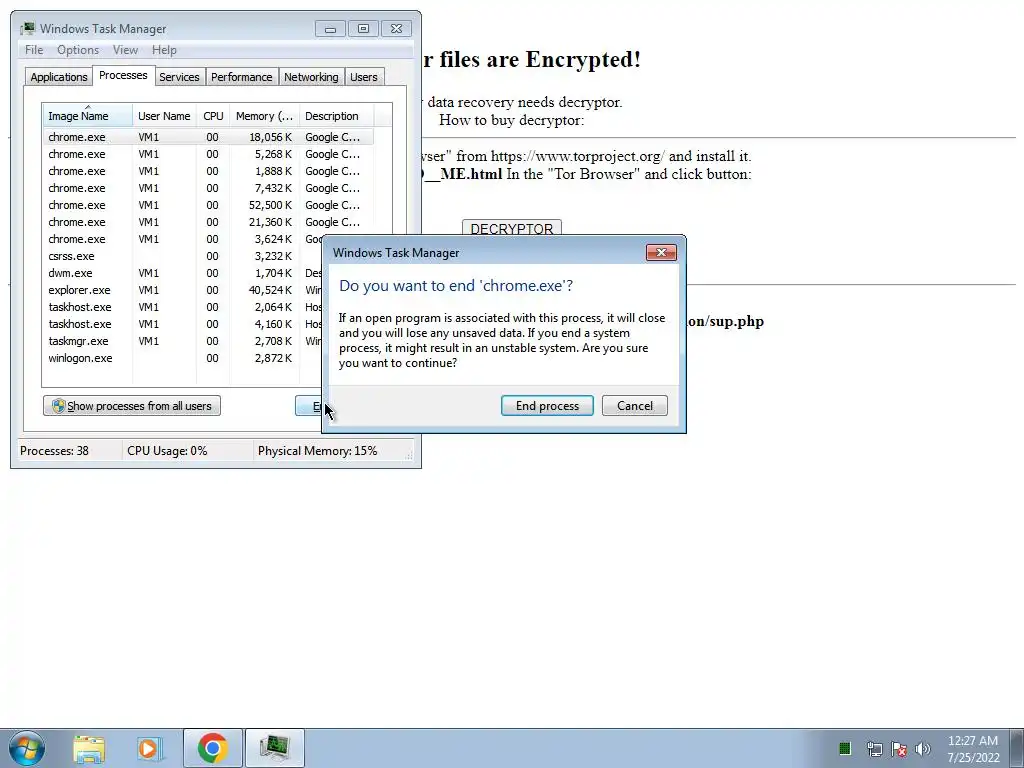This screenshot has width=1024, height=768.
Task: Close the main Task Manager window
Action: 396,29
